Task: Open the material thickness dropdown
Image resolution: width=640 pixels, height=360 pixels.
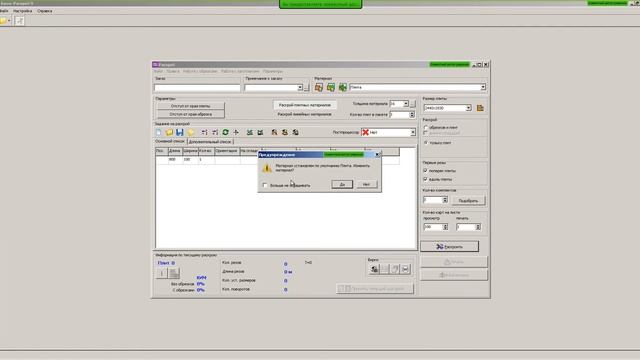Action: click(406, 104)
